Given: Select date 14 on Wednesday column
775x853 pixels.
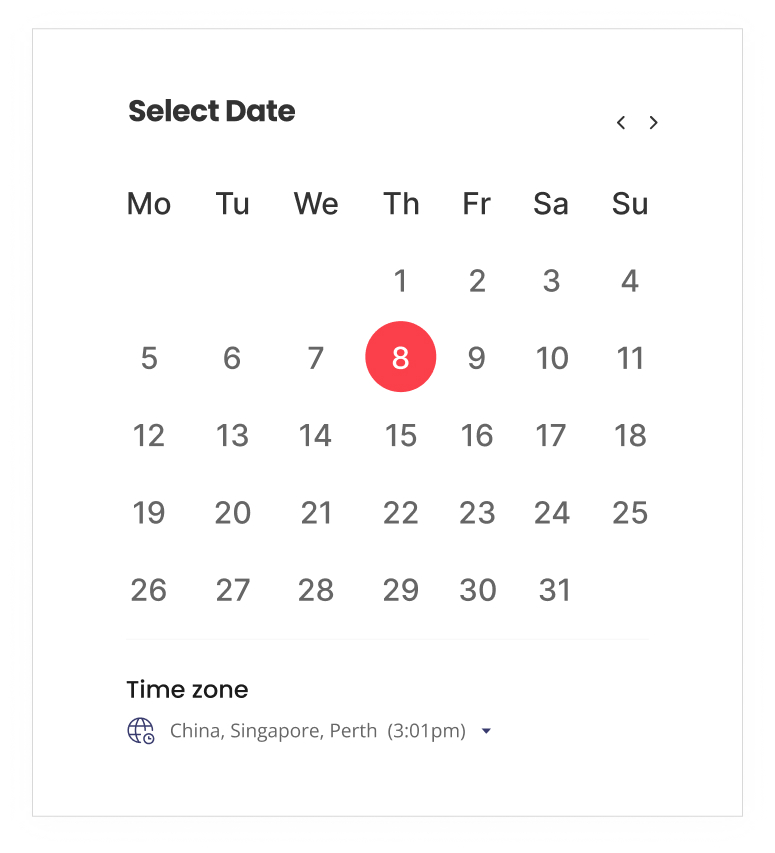Looking at the screenshot, I should coord(316,435).
